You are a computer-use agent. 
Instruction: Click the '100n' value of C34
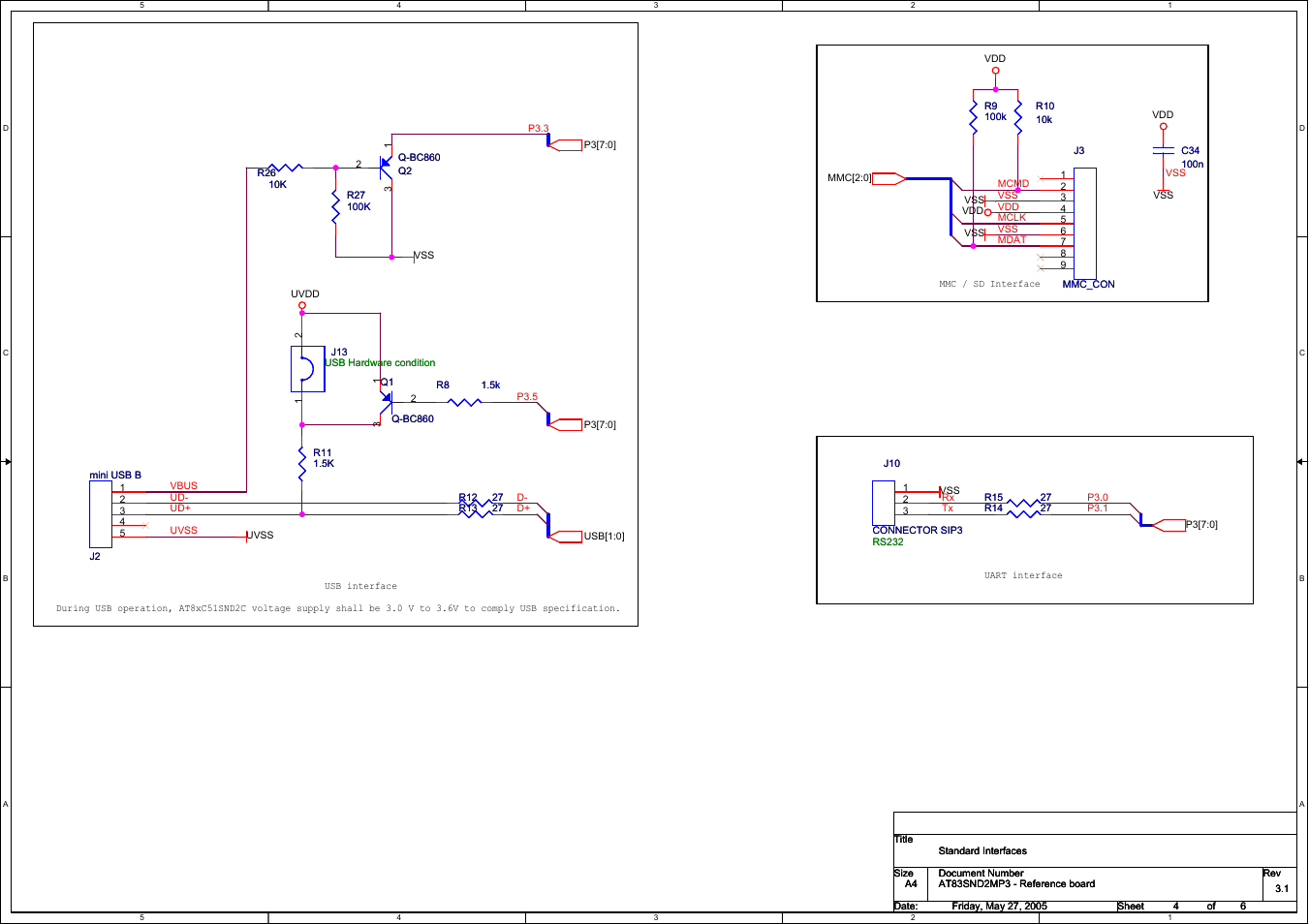coord(1193,165)
